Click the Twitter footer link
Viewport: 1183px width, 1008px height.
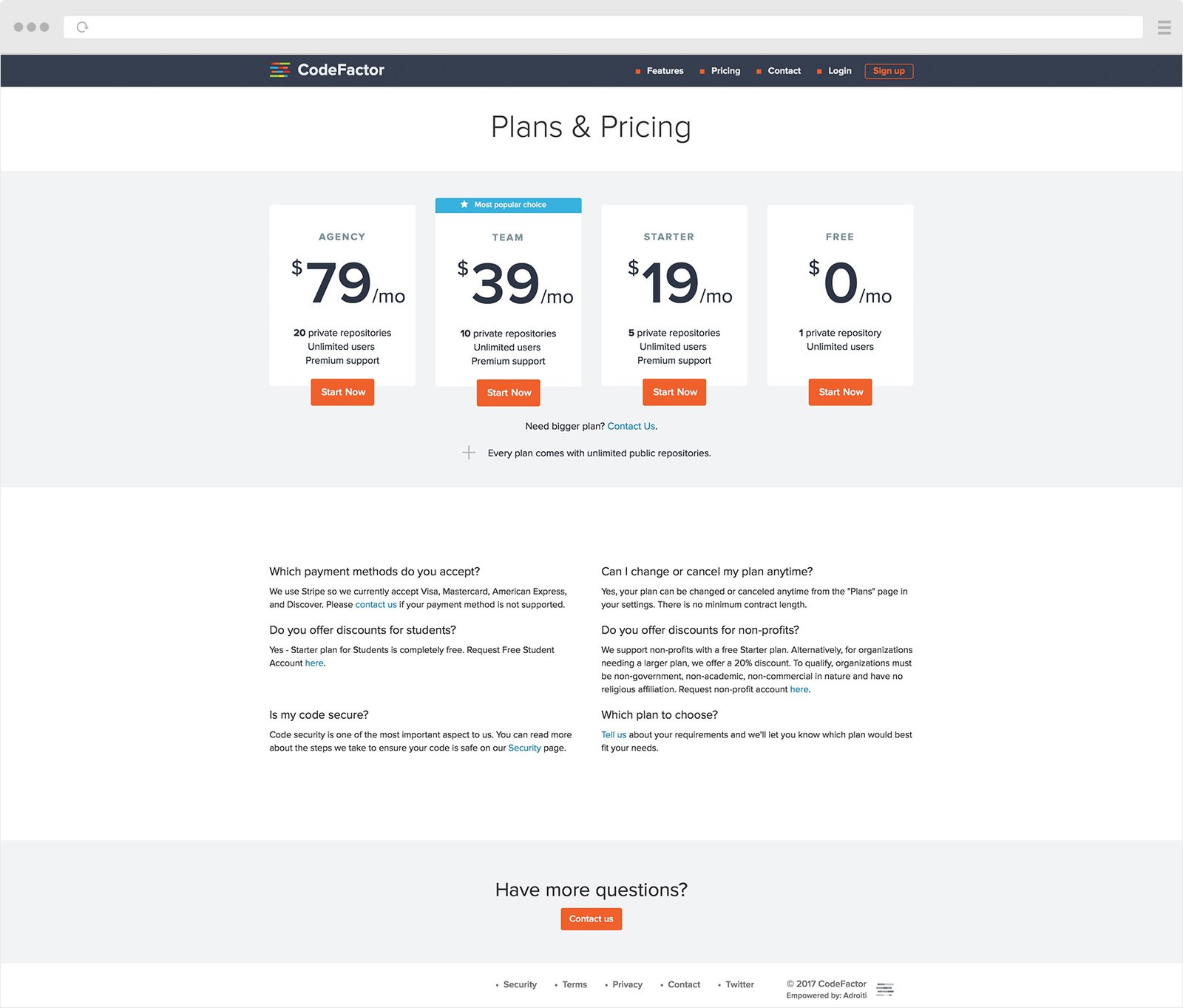click(x=739, y=985)
